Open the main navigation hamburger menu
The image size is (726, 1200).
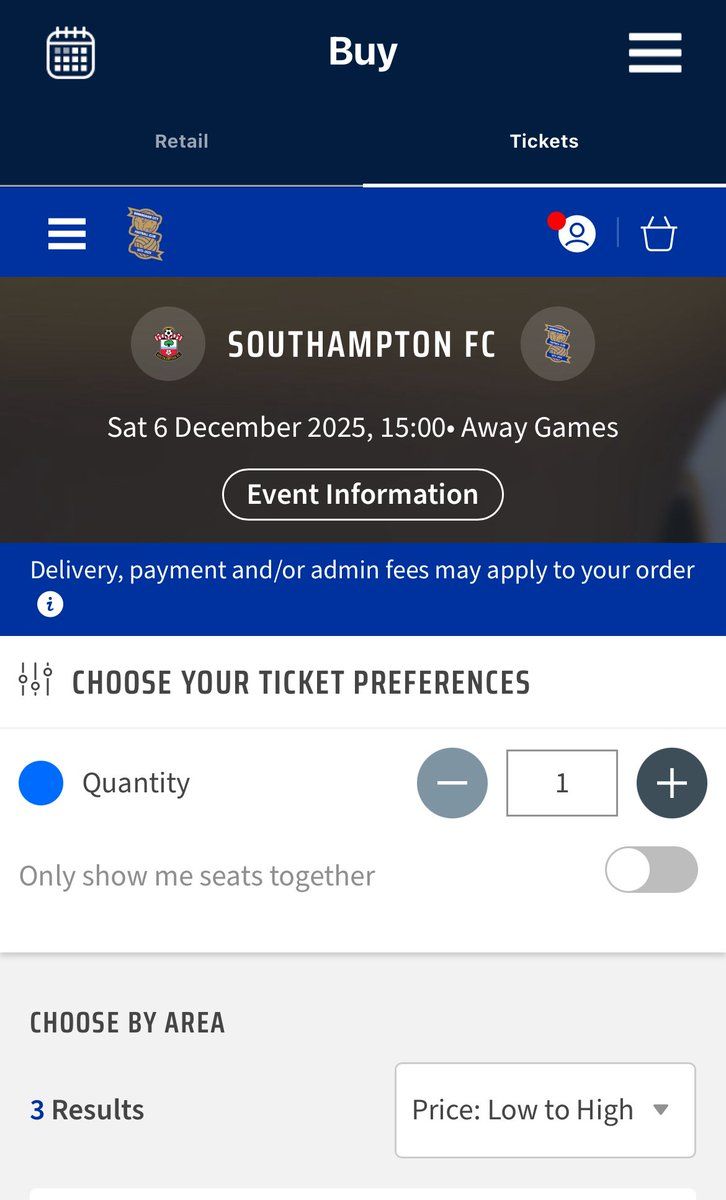(655, 52)
